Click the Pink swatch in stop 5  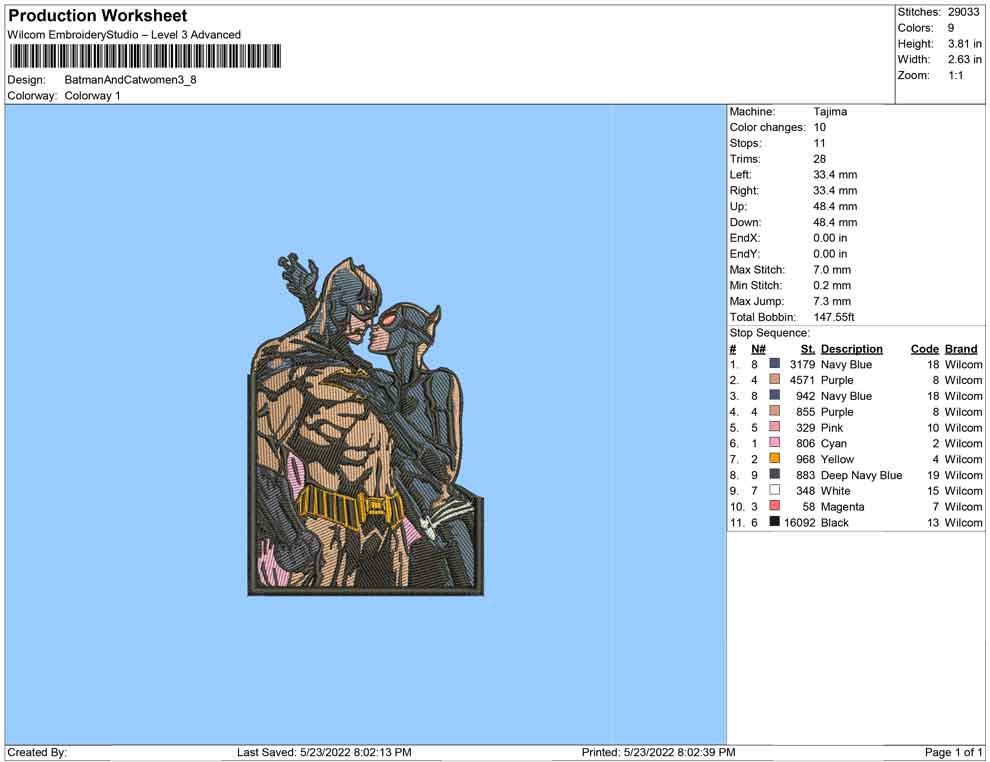coord(775,427)
